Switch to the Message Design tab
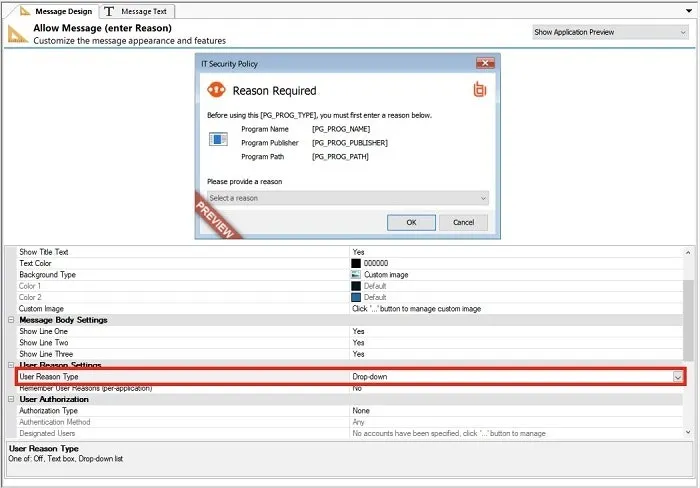This screenshot has height=488, width=700. click(x=56, y=11)
